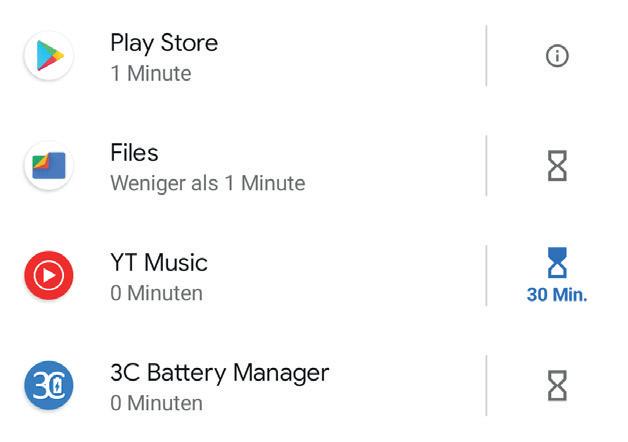Tap the Files app icon

(x=48, y=166)
